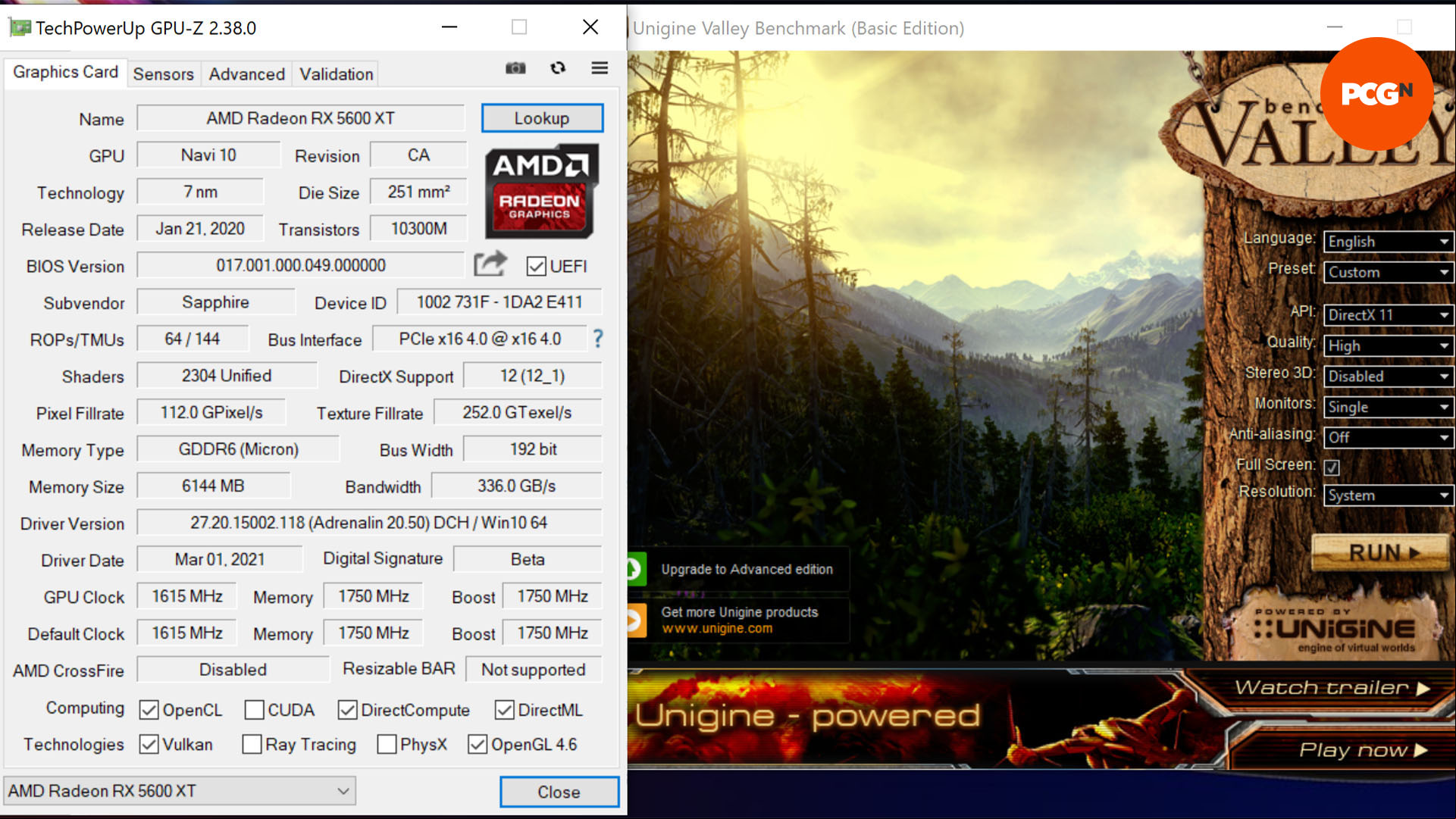
Task: Click the GPU-Z refresh icon
Action: coord(558,68)
